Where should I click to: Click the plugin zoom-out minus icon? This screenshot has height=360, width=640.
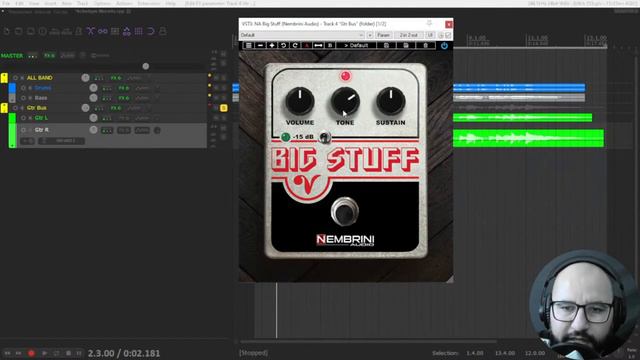coord(260,45)
